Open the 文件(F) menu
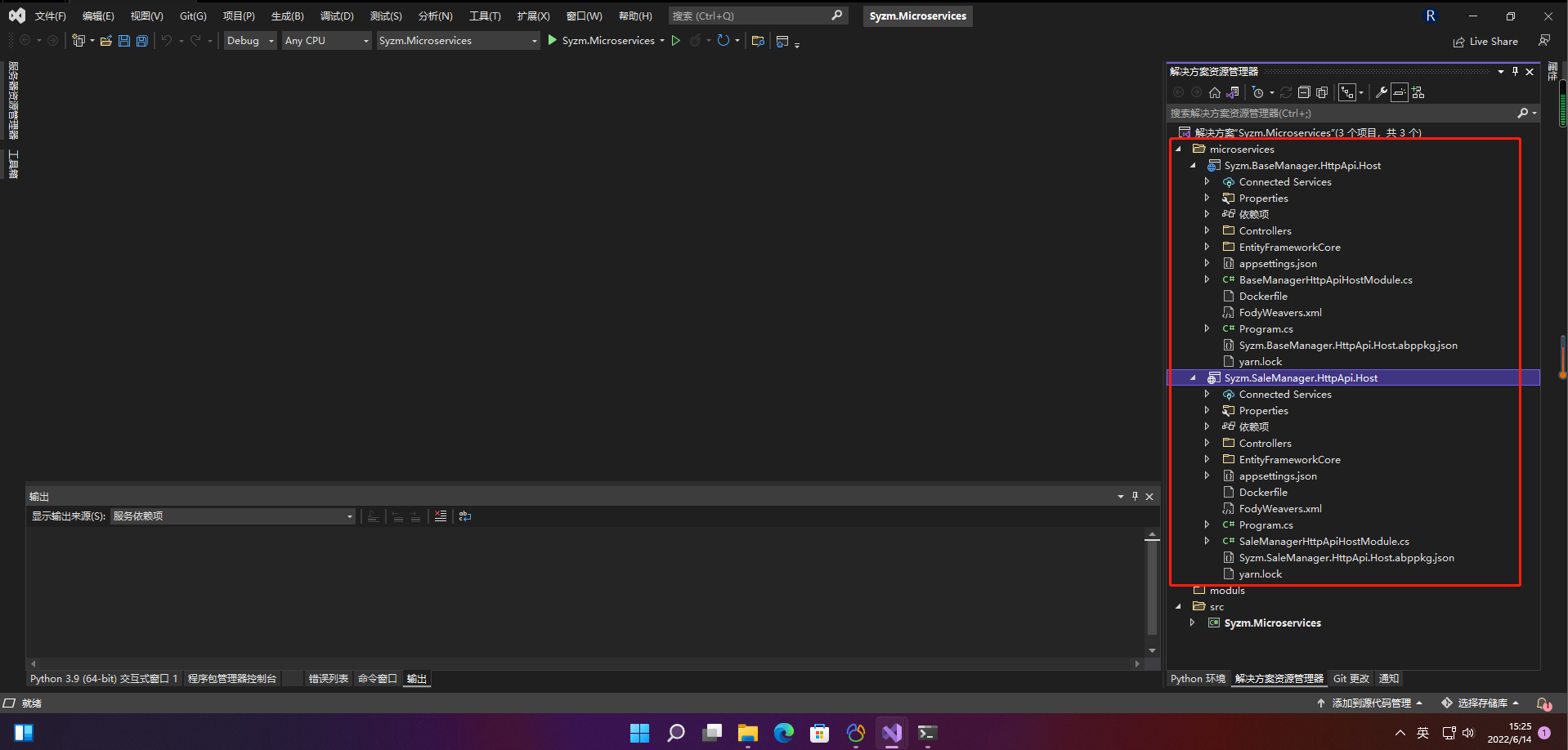The height and width of the screenshot is (750, 1568). (50, 16)
